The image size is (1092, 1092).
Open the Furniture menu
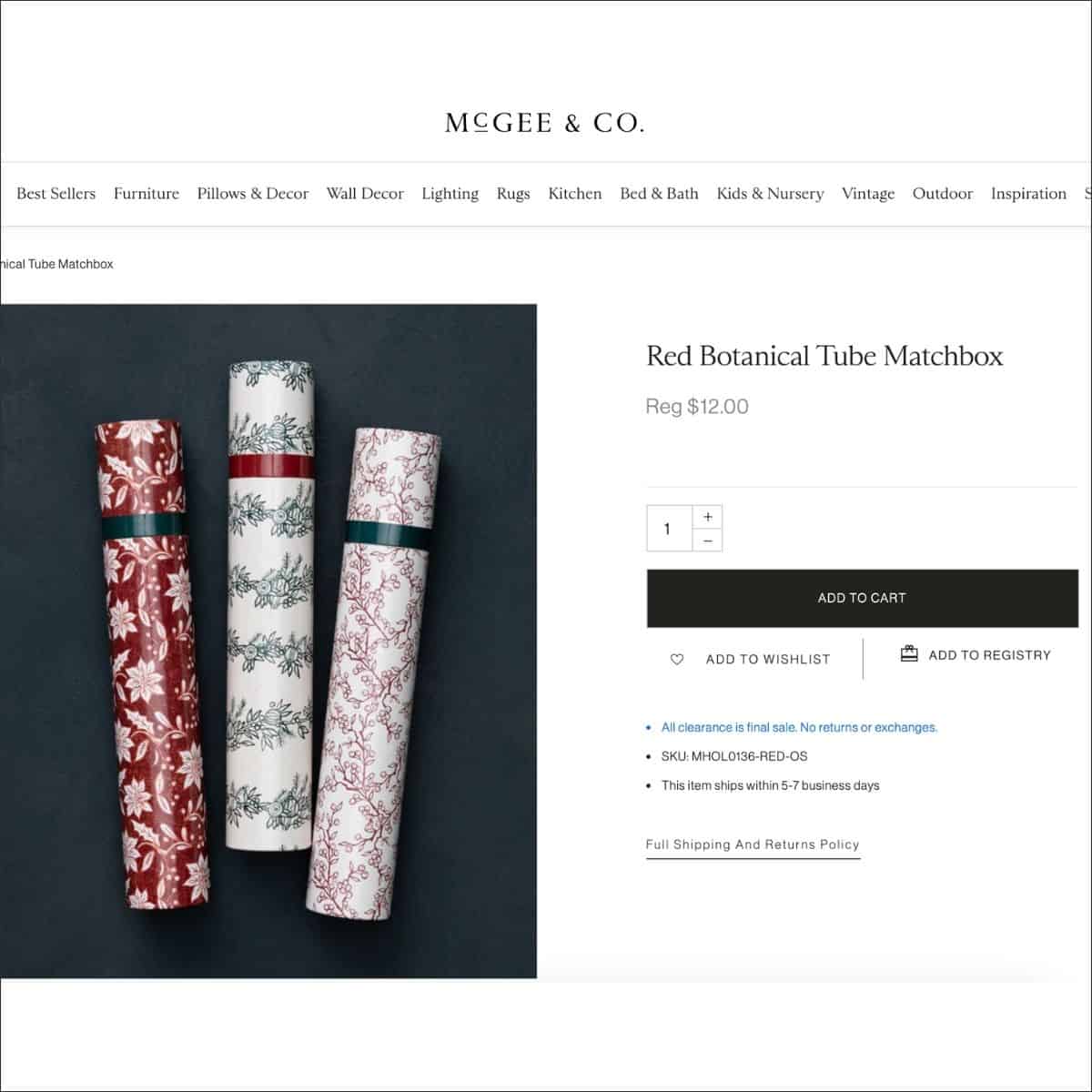(147, 194)
